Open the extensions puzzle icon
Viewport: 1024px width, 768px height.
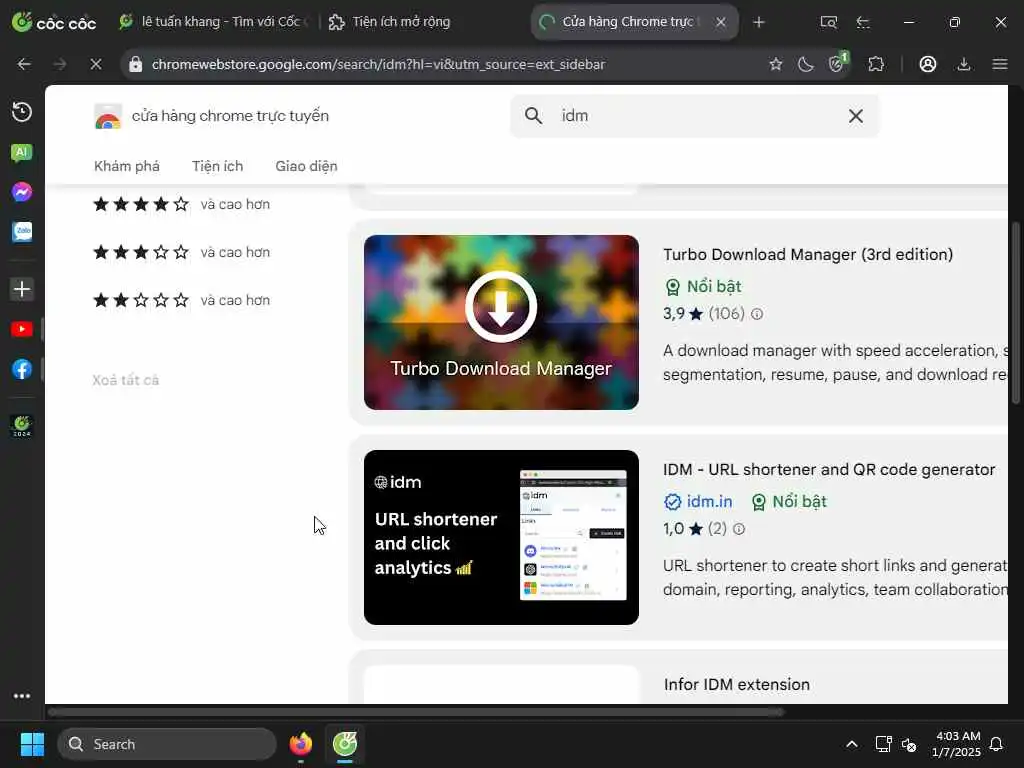(876, 64)
